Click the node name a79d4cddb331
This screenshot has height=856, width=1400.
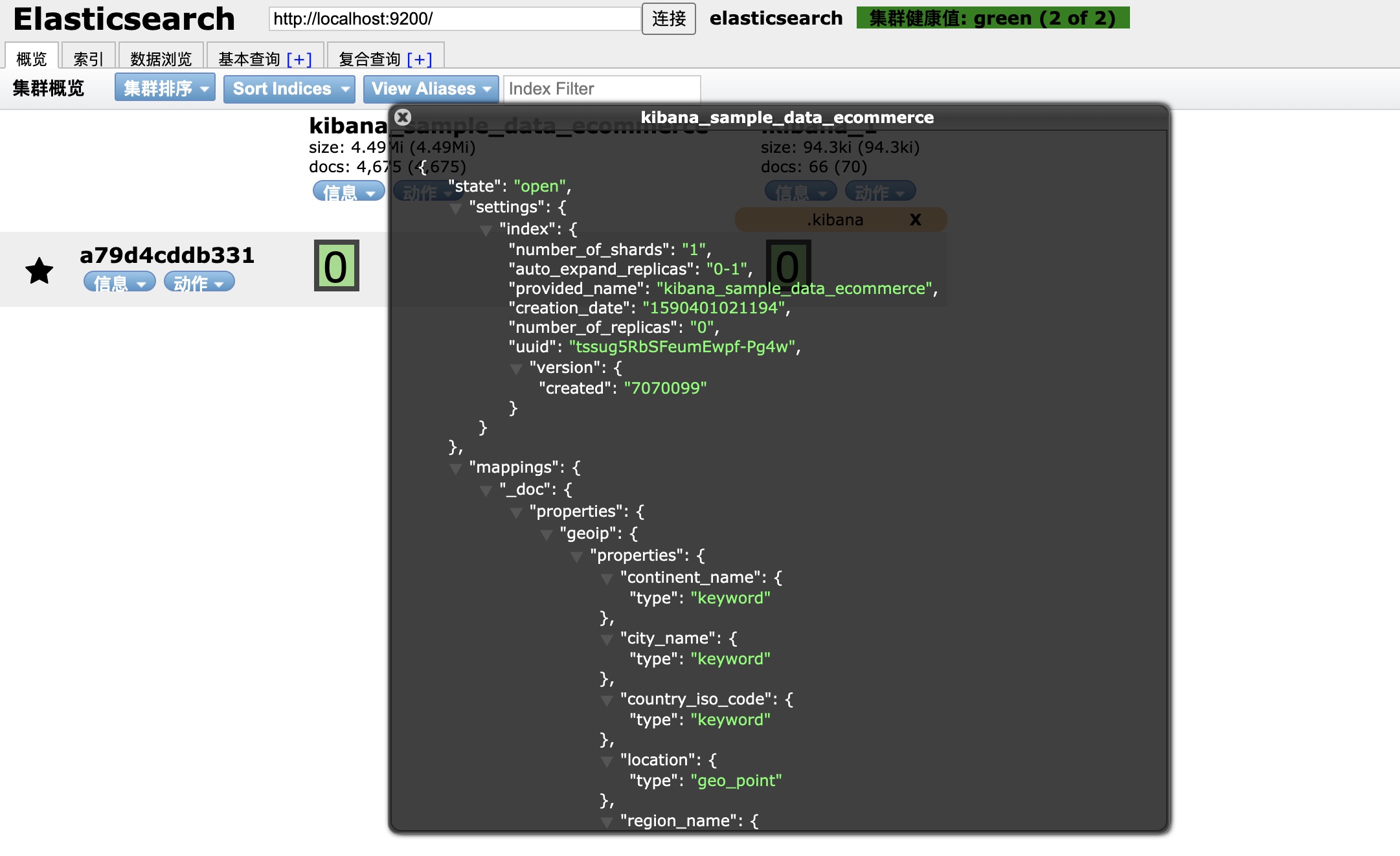[167, 255]
